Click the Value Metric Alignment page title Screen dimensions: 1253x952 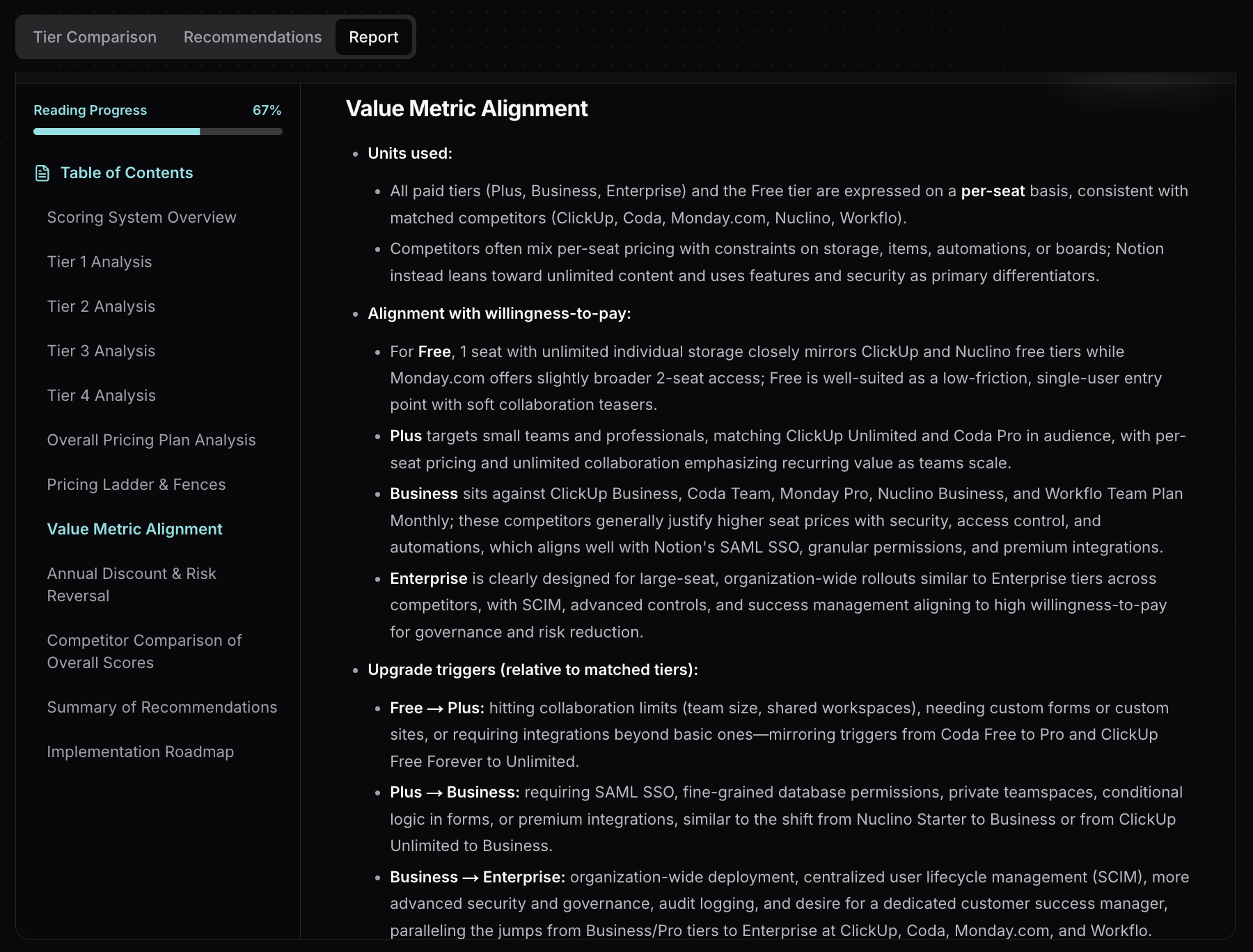(x=467, y=109)
